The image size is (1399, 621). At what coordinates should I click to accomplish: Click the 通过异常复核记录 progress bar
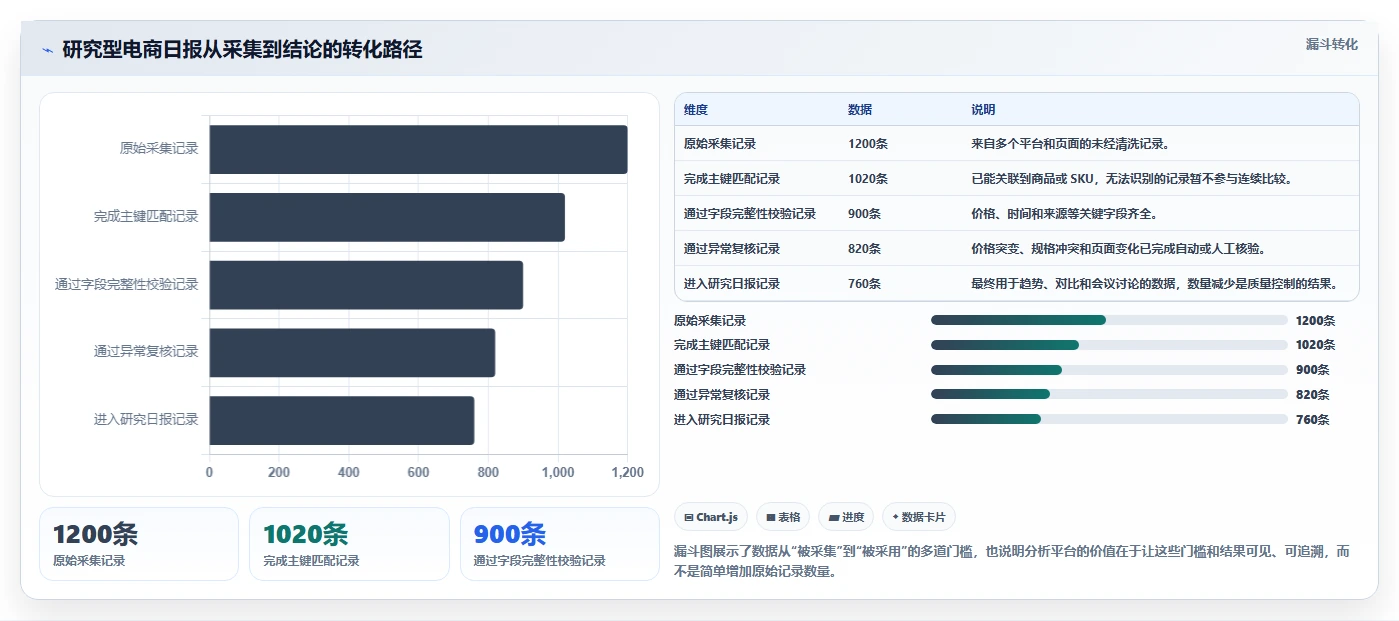tap(1109, 394)
